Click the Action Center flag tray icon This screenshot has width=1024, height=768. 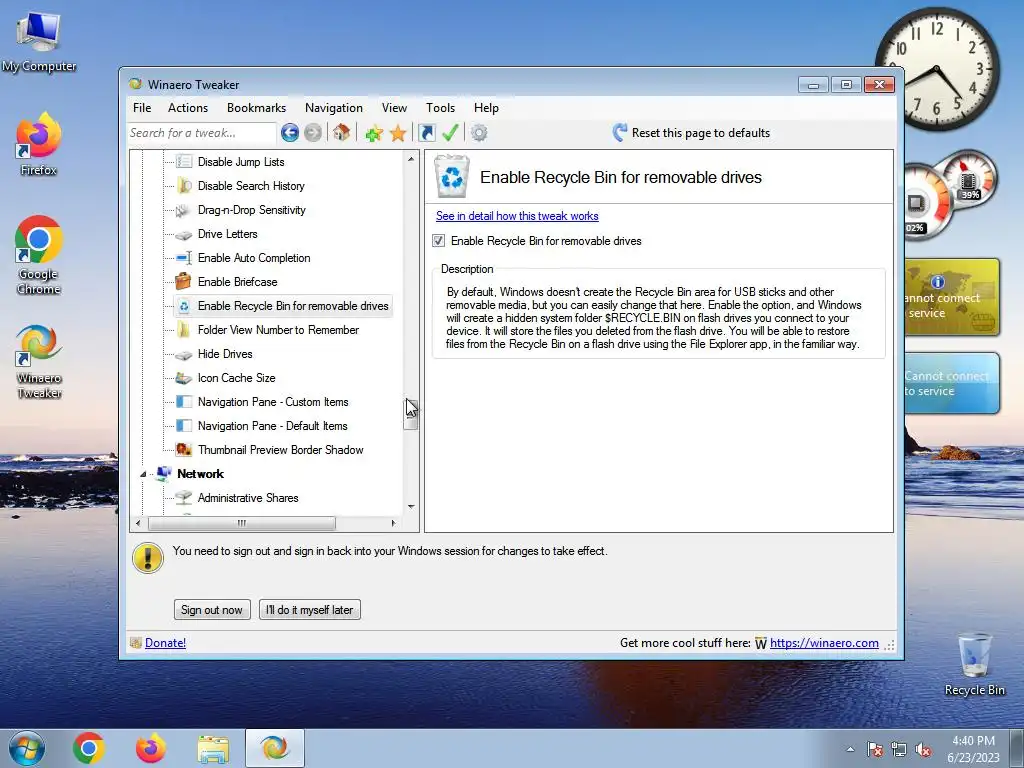click(875, 749)
